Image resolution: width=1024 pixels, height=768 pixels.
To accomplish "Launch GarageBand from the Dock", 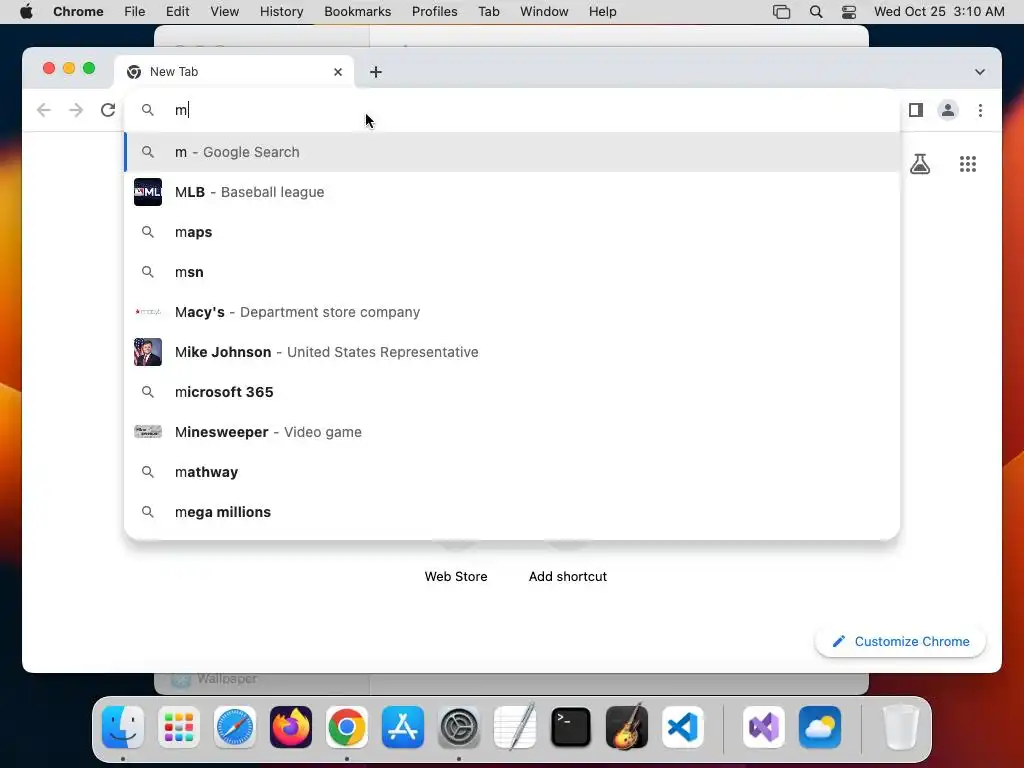I will (627, 727).
